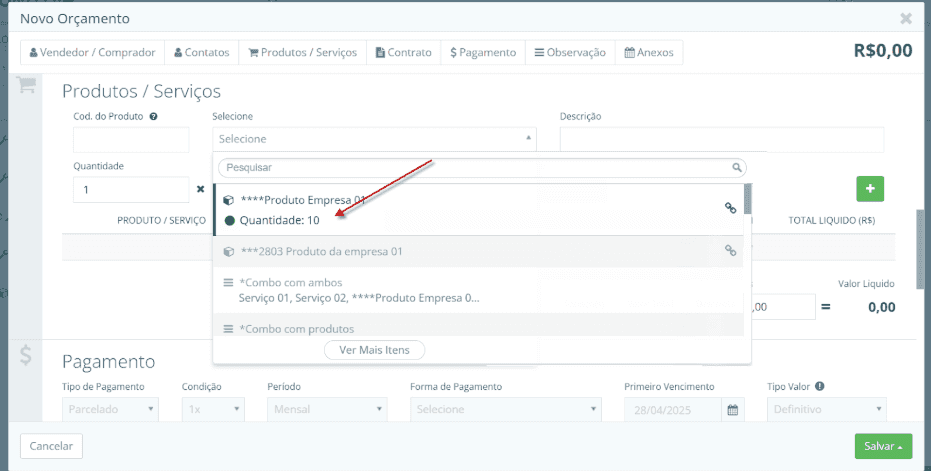
Task: Click the PRODUTO / SERVIÇO column header
Action: pyautogui.click(x=162, y=220)
